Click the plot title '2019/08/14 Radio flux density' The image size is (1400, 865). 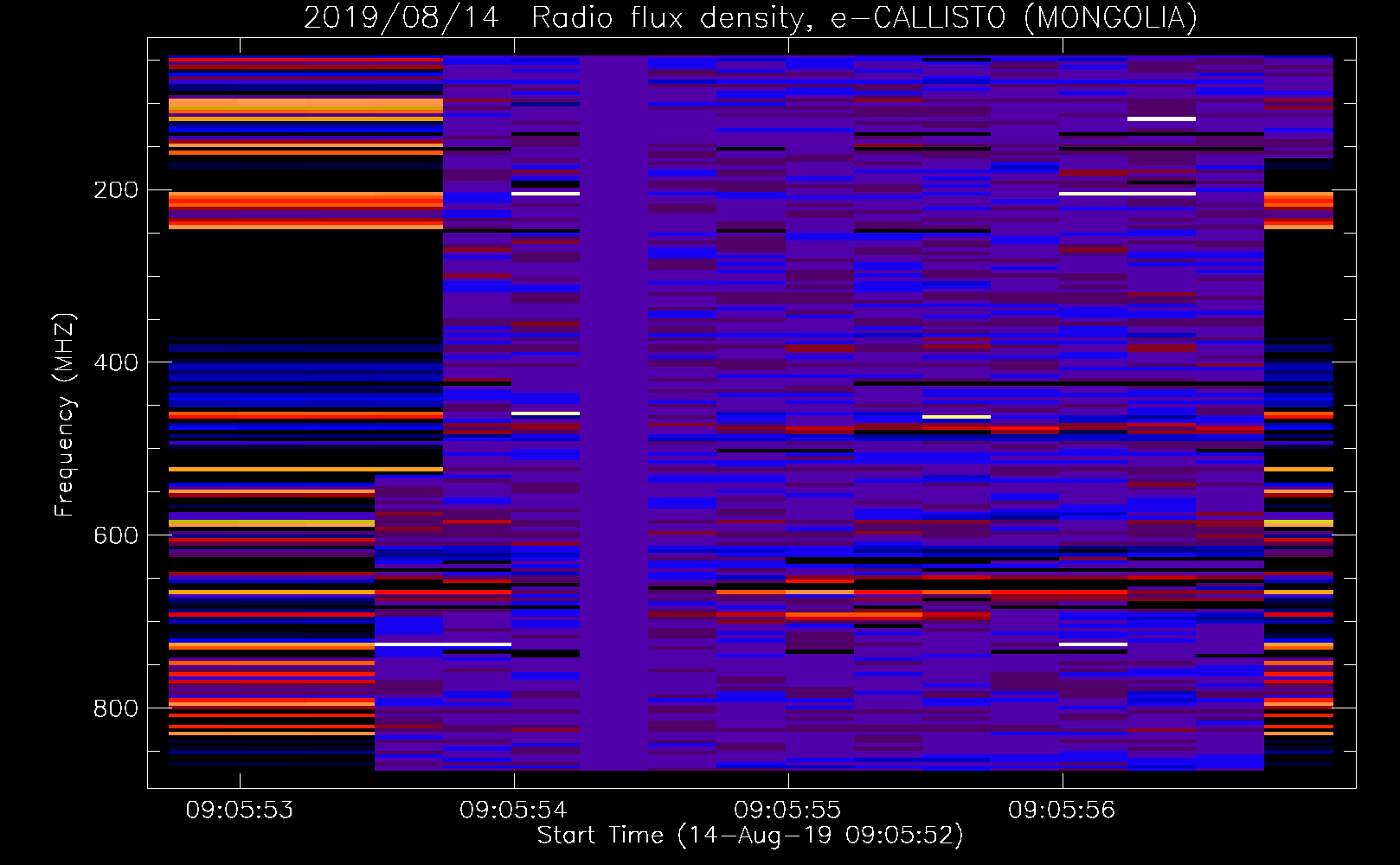click(x=558, y=18)
